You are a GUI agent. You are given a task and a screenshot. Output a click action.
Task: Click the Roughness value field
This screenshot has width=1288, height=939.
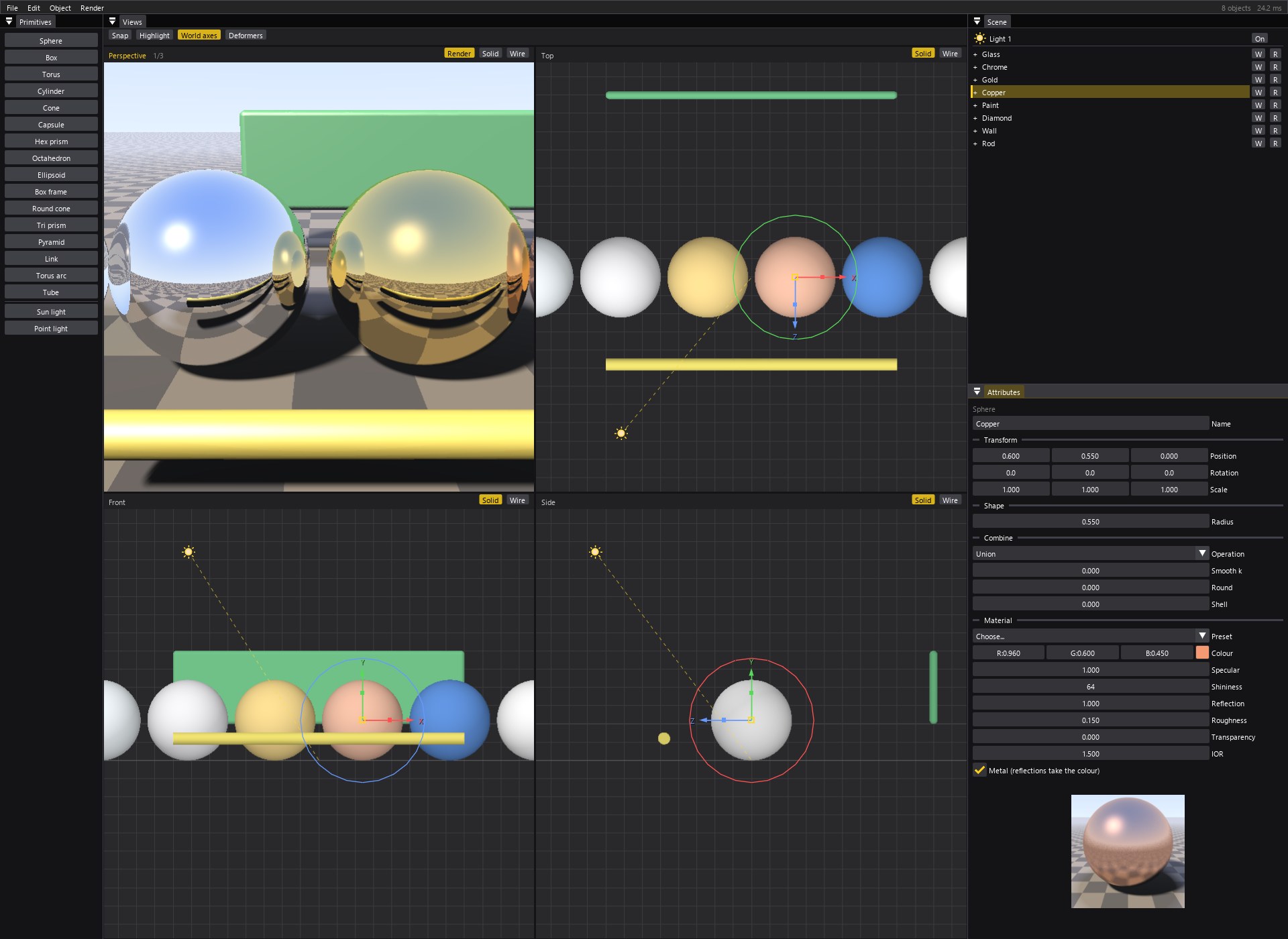click(1091, 720)
